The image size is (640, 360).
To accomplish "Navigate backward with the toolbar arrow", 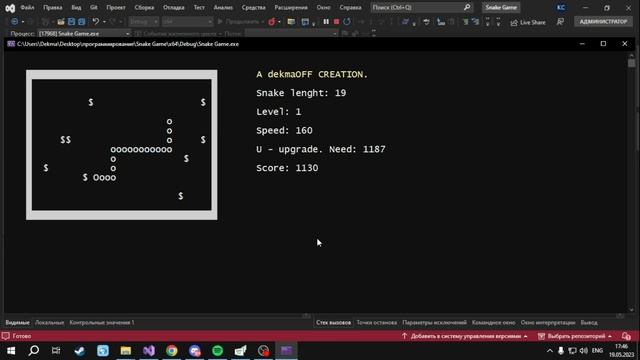I will (x=15, y=22).
